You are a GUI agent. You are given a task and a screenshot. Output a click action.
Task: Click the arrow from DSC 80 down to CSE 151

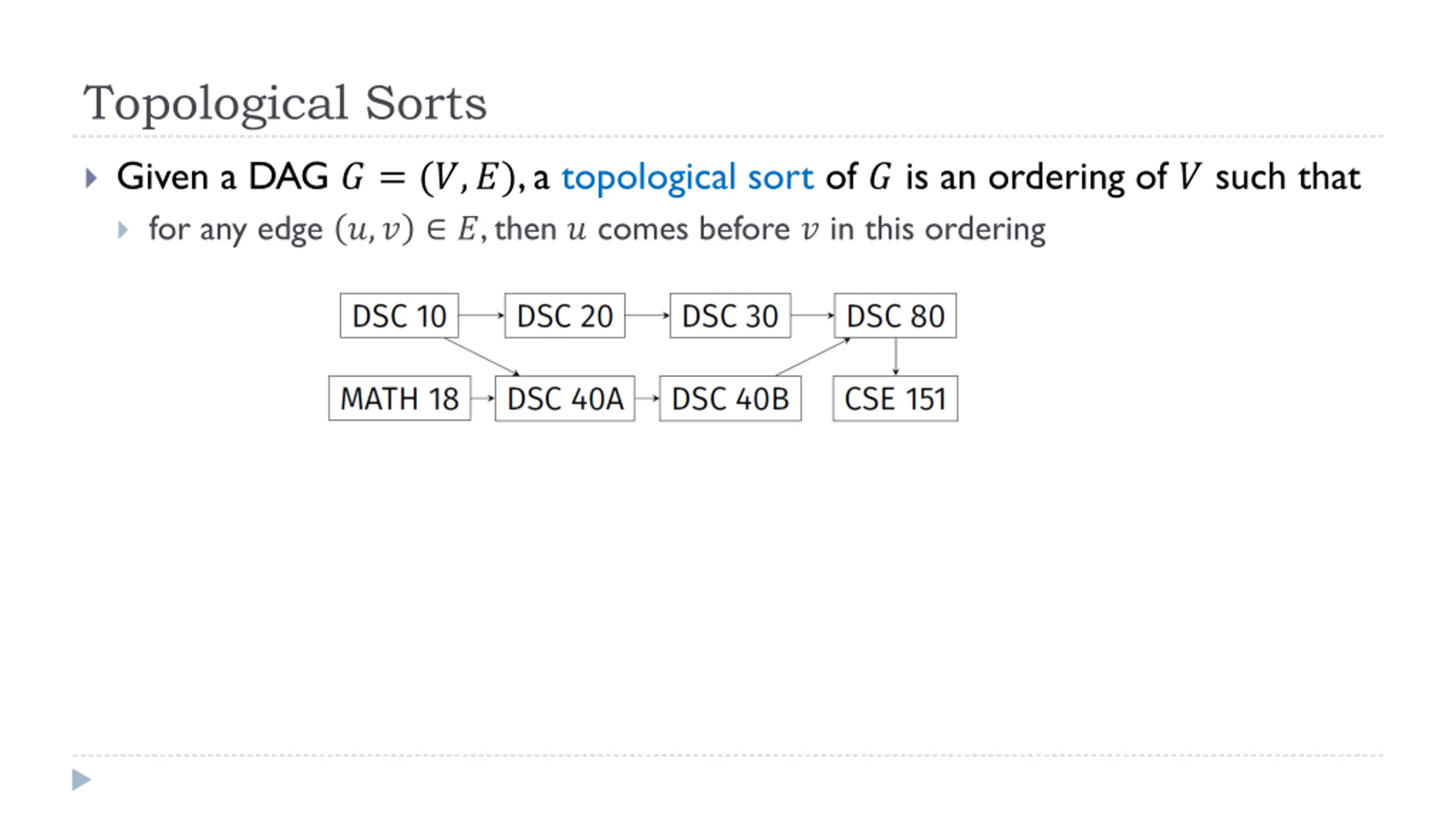coord(896,357)
